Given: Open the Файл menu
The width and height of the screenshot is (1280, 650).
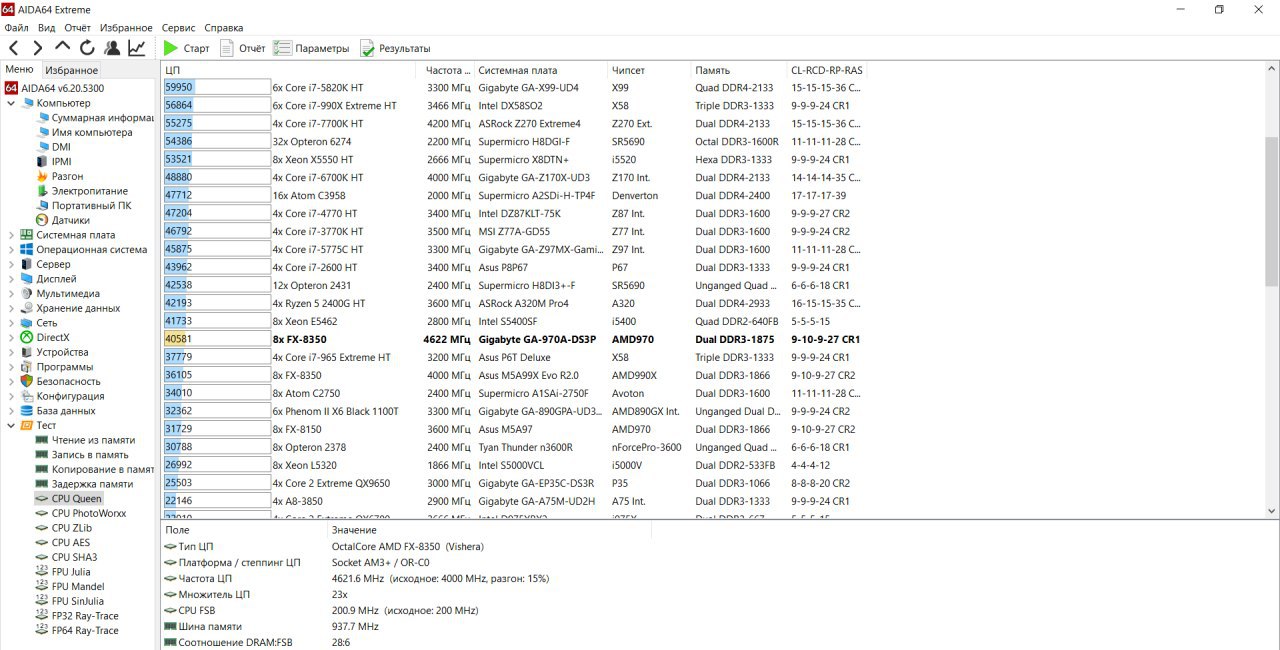Looking at the screenshot, I should tap(16, 28).
